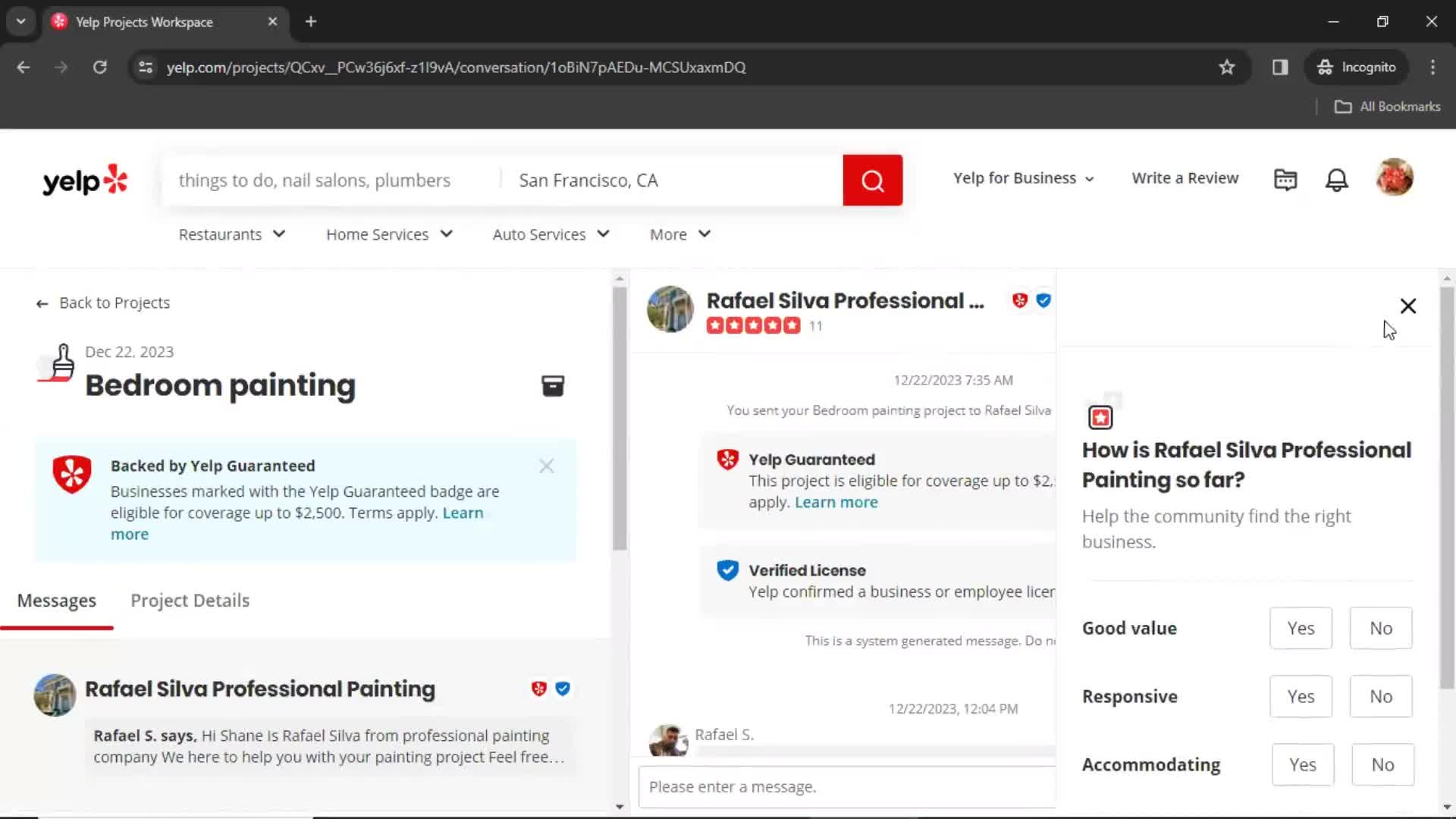Click Learn more link in chat message
The image size is (1456, 819).
836,502
